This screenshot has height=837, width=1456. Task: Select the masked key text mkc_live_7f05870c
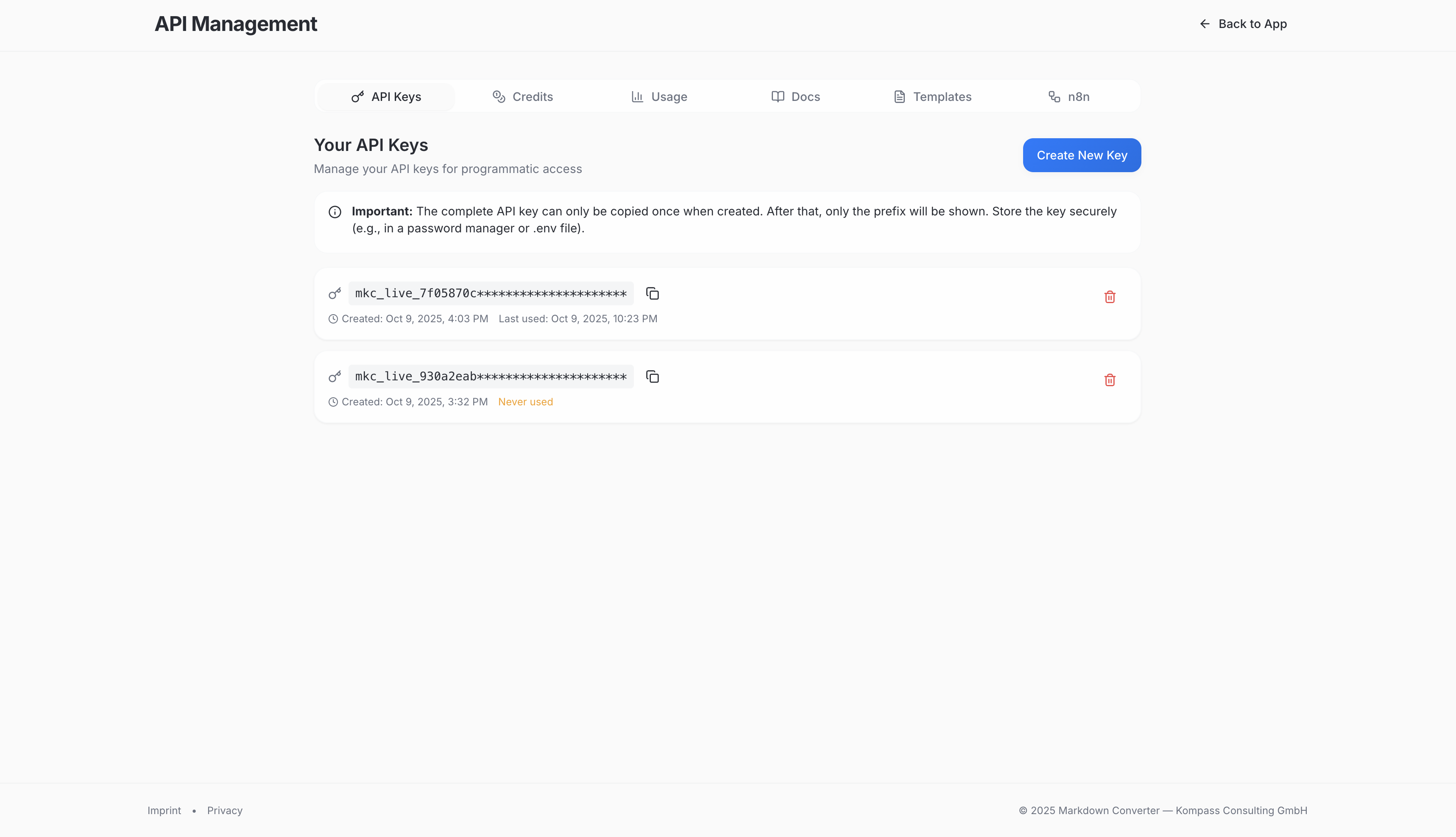coord(490,293)
